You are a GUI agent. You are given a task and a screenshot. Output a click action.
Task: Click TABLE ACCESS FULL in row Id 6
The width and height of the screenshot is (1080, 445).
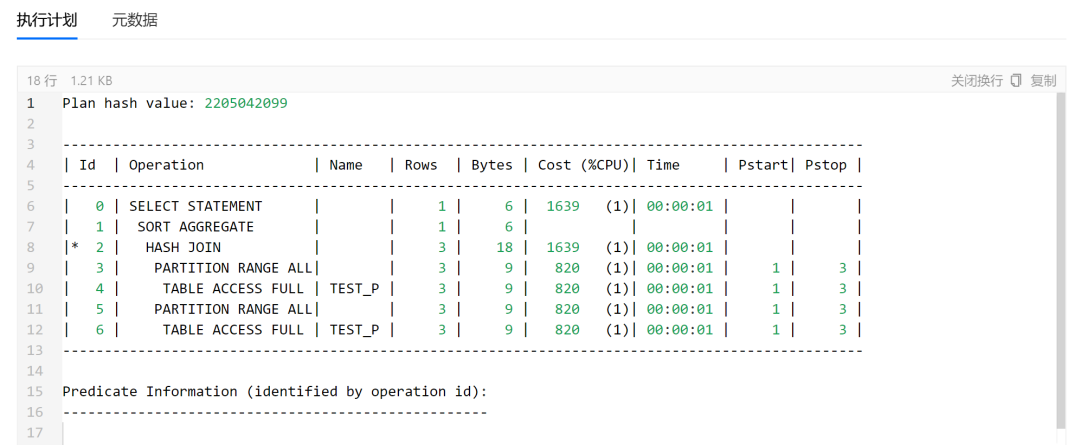click(x=233, y=330)
